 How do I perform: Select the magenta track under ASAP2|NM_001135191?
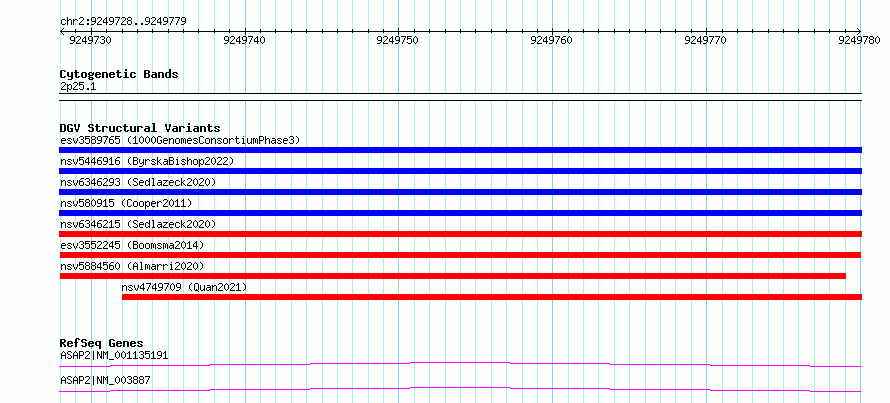tap(460, 364)
